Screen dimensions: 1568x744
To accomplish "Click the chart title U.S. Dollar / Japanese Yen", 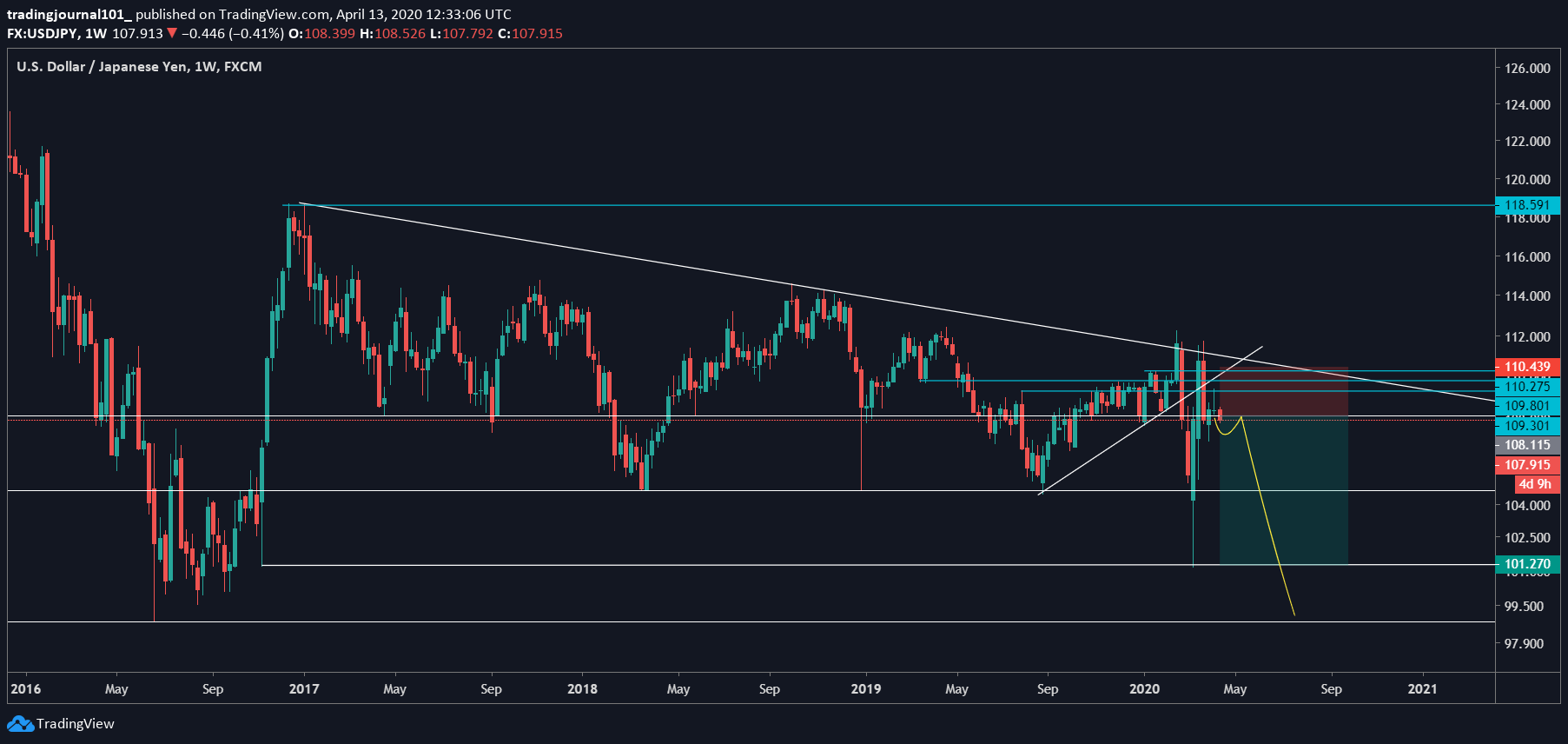I will pos(102,66).
